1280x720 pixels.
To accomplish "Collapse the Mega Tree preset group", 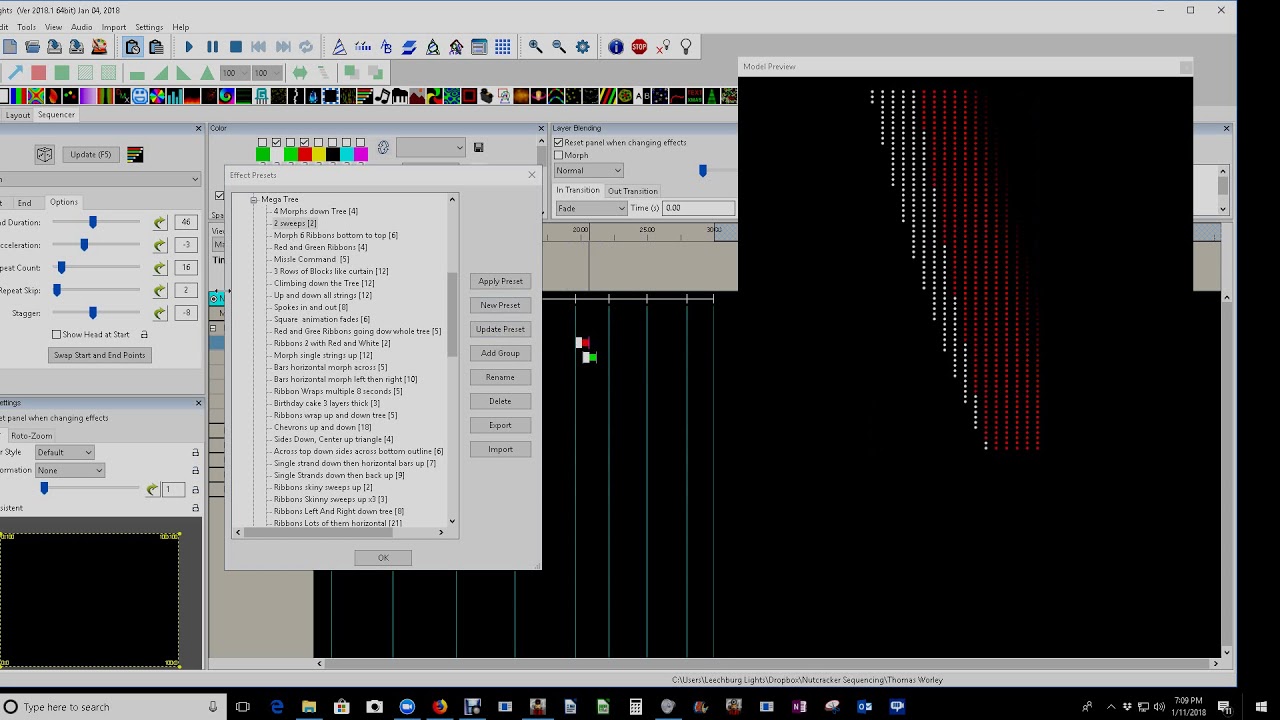I will [254, 199].
